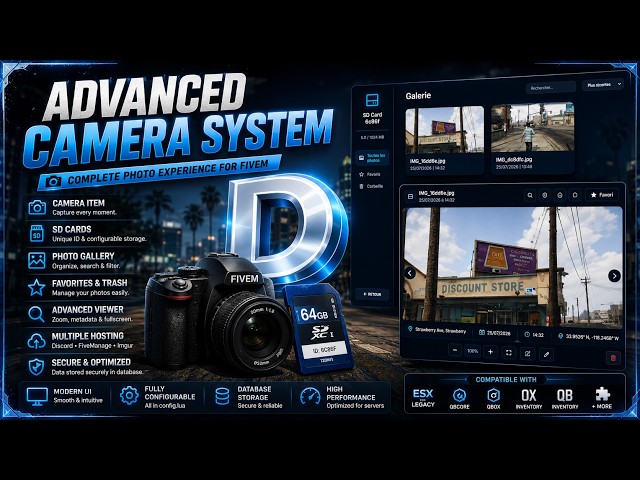Click the 64GB SD card picture

[317, 327]
